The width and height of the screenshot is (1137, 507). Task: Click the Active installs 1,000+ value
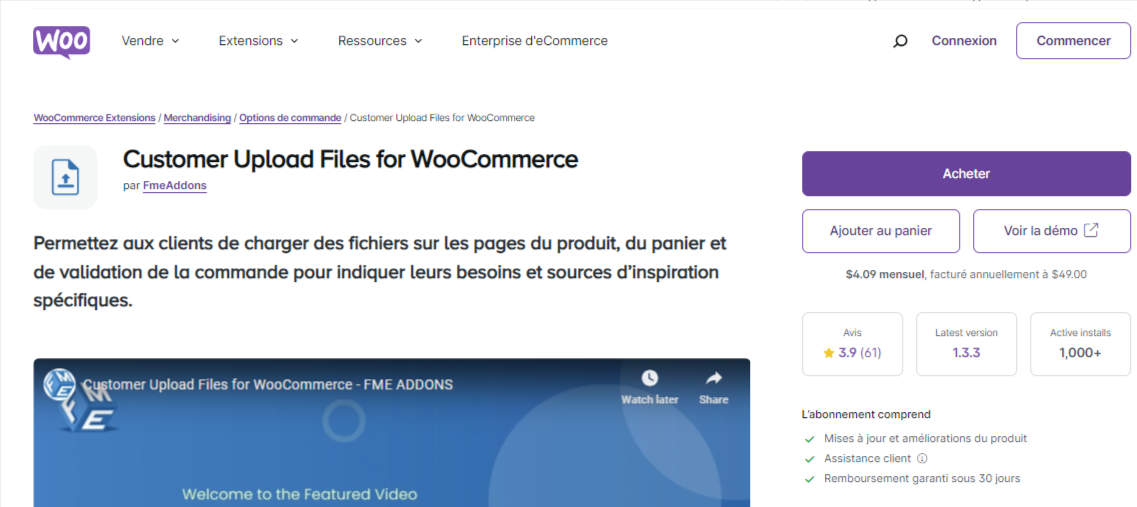coord(1080,353)
